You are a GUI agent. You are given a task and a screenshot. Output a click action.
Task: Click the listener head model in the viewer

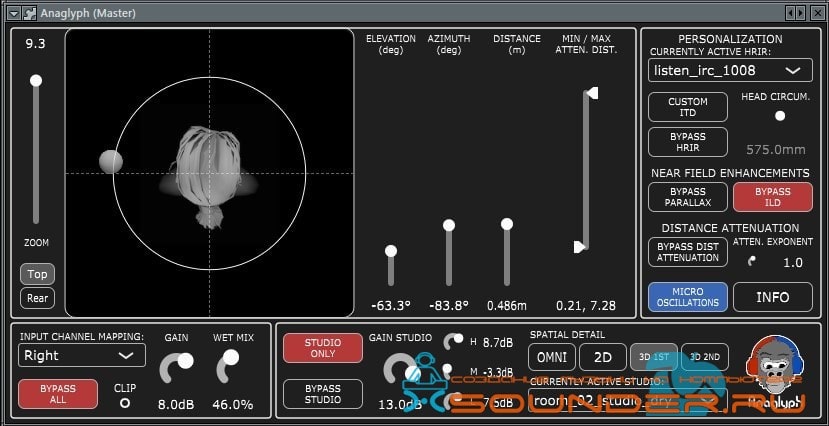point(209,177)
